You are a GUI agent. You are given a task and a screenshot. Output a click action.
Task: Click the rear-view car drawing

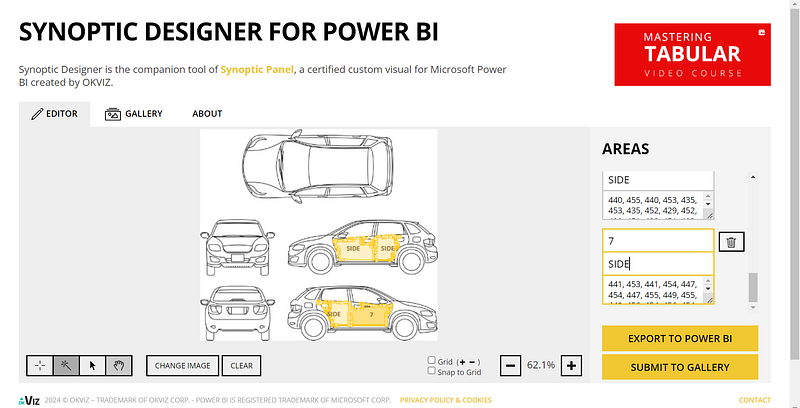[x=237, y=313]
